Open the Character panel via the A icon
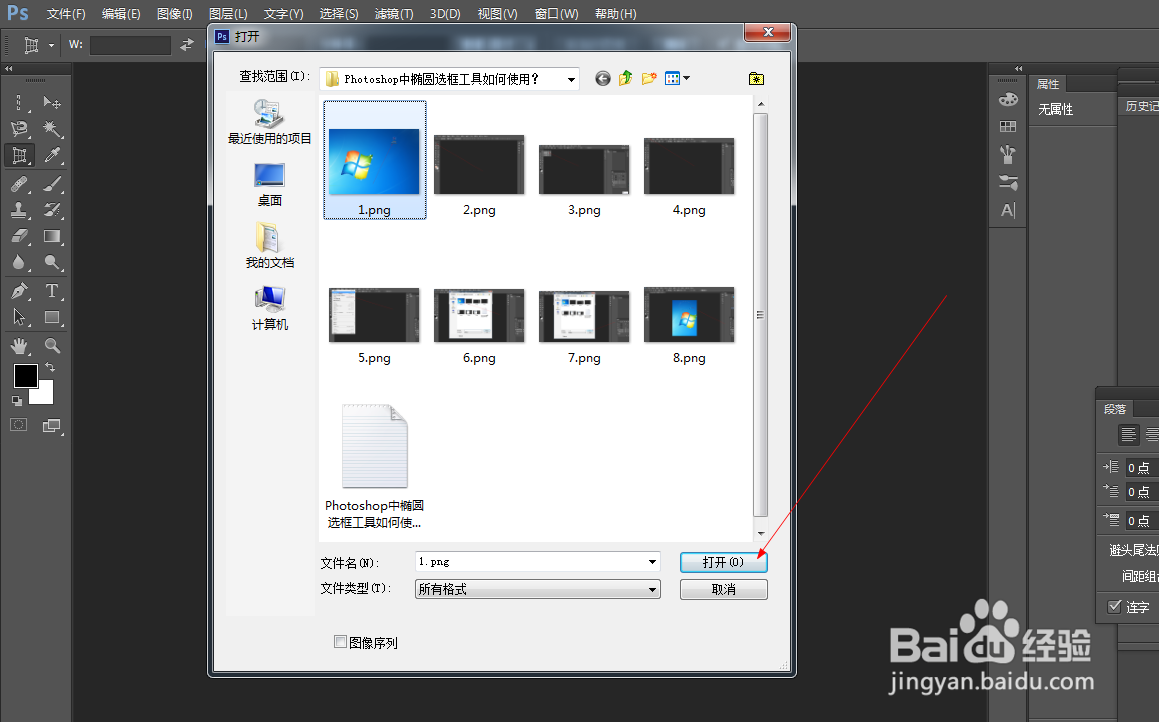 (1009, 209)
